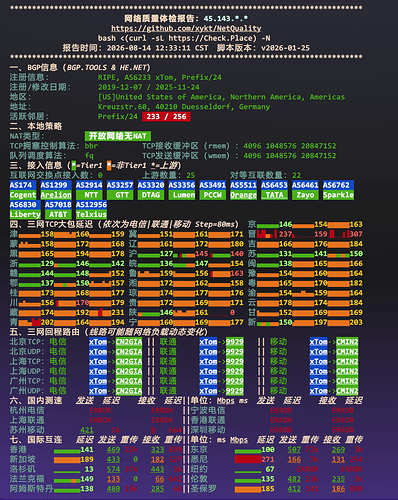Screen dimensions: 398x500
Task: Click 苏州移动 send speed 421
Action: click(x=87, y=430)
